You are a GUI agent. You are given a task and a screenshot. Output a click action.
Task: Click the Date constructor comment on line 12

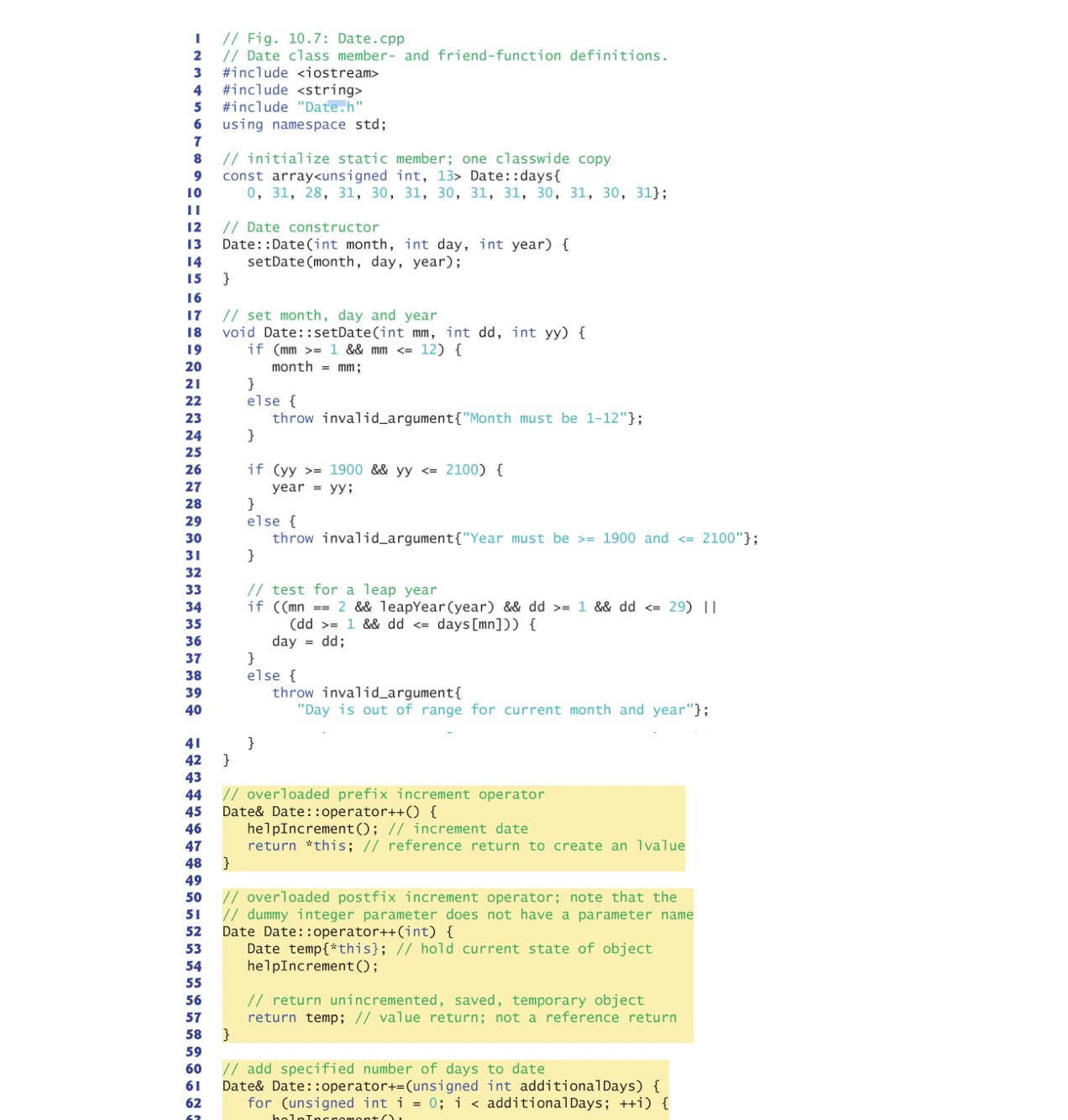point(300,227)
